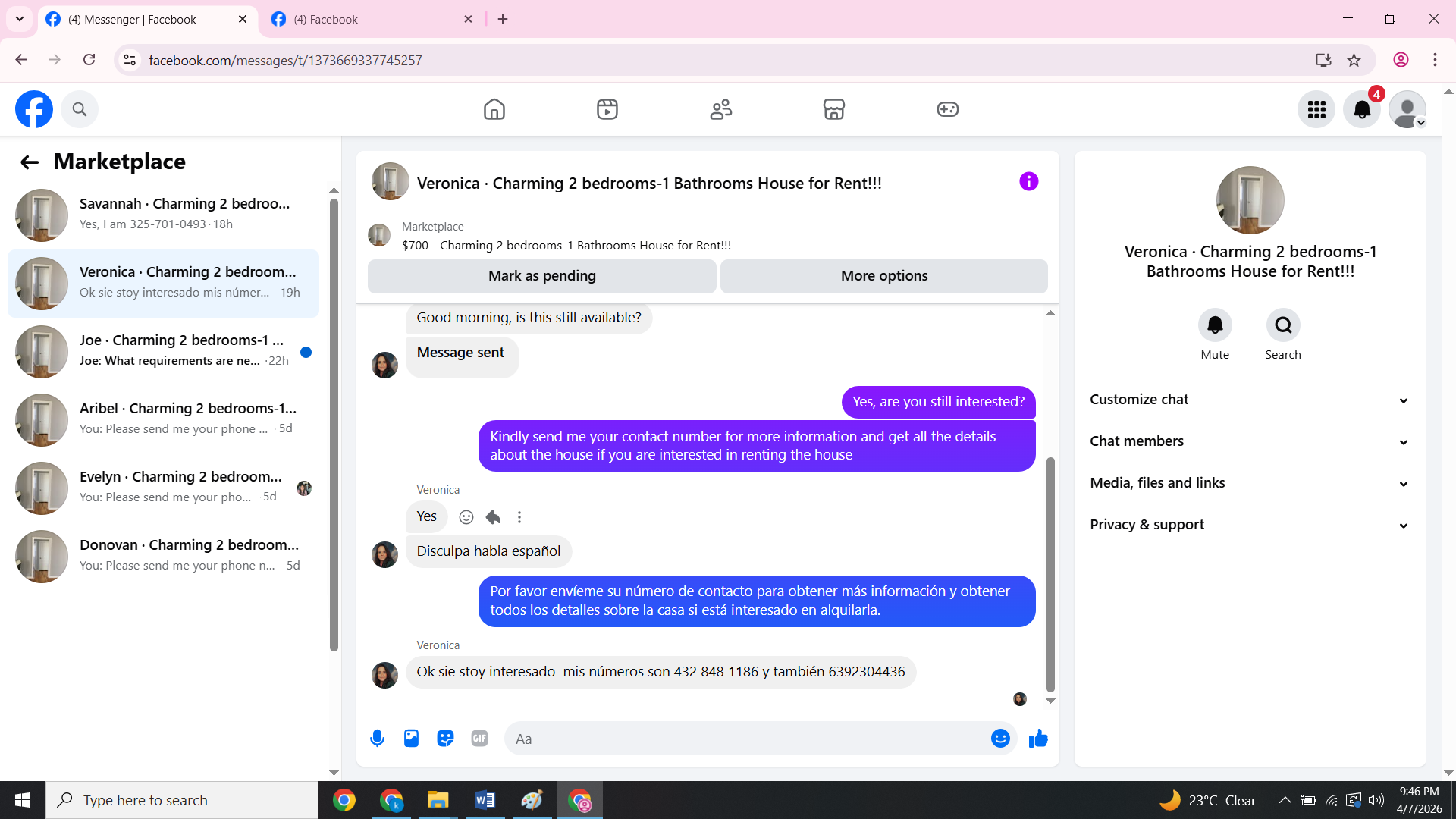Click the chat messages vertical scrollbar
This screenshot has width=1456, height=819.
(x=1050, y=575)
